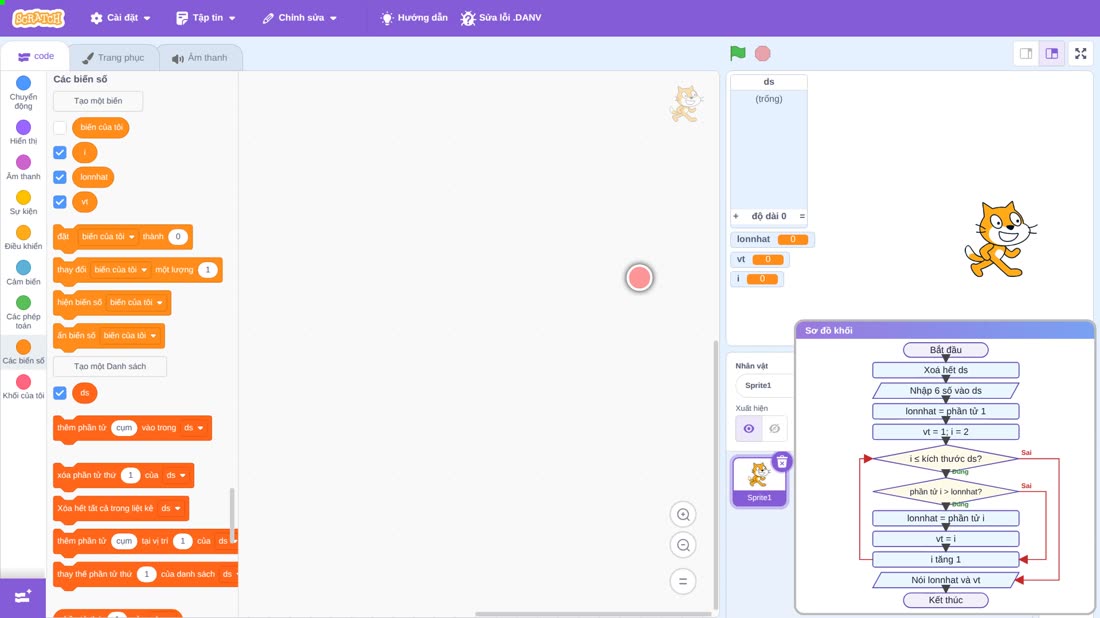Uncheck the 'vt' variable checkbox
This screenshot has height=618, width=1100.
(x=60, y=202)
